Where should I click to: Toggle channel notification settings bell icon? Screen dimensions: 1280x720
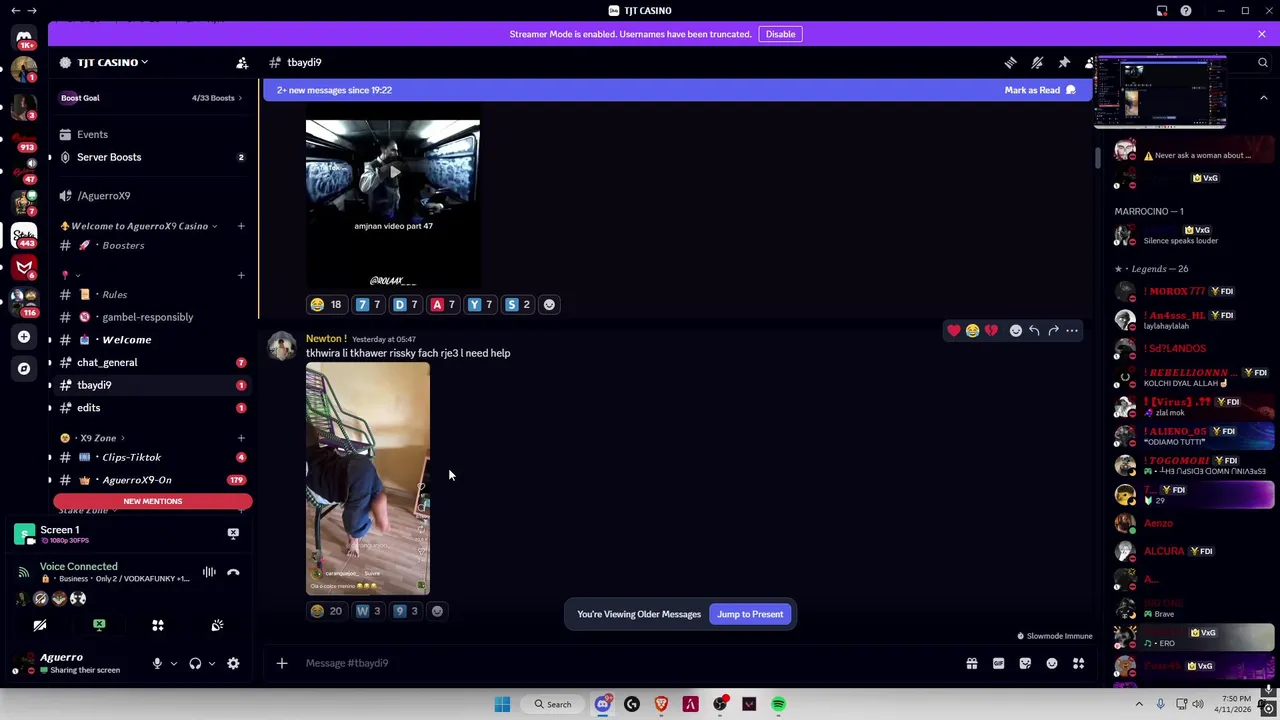click(1037, 62)
